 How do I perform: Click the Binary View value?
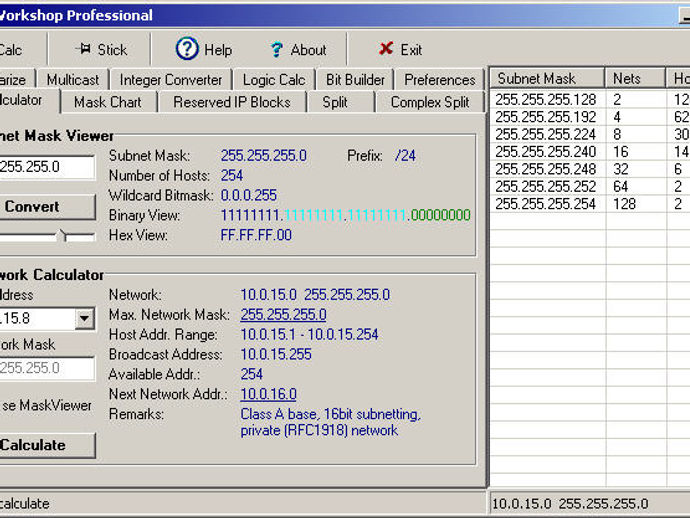345,215
